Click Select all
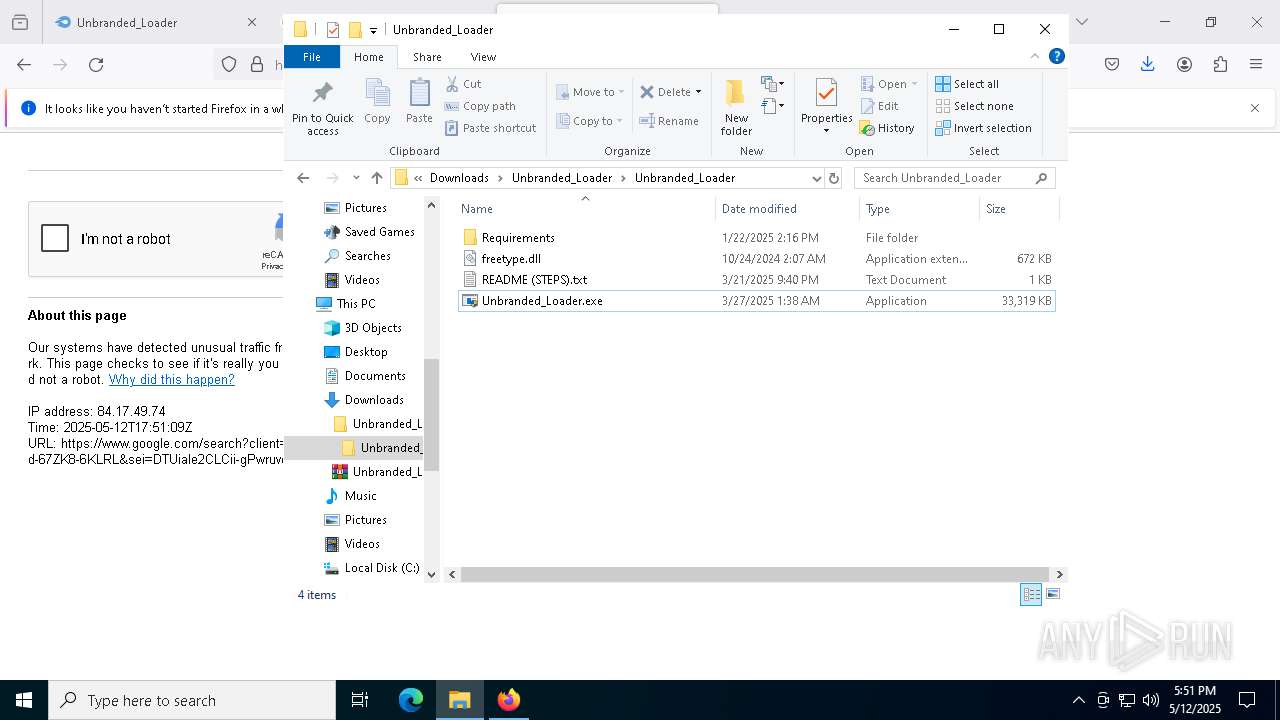Image resolution: width=1280 pixels, height=720 pixels. coord(966,84)
